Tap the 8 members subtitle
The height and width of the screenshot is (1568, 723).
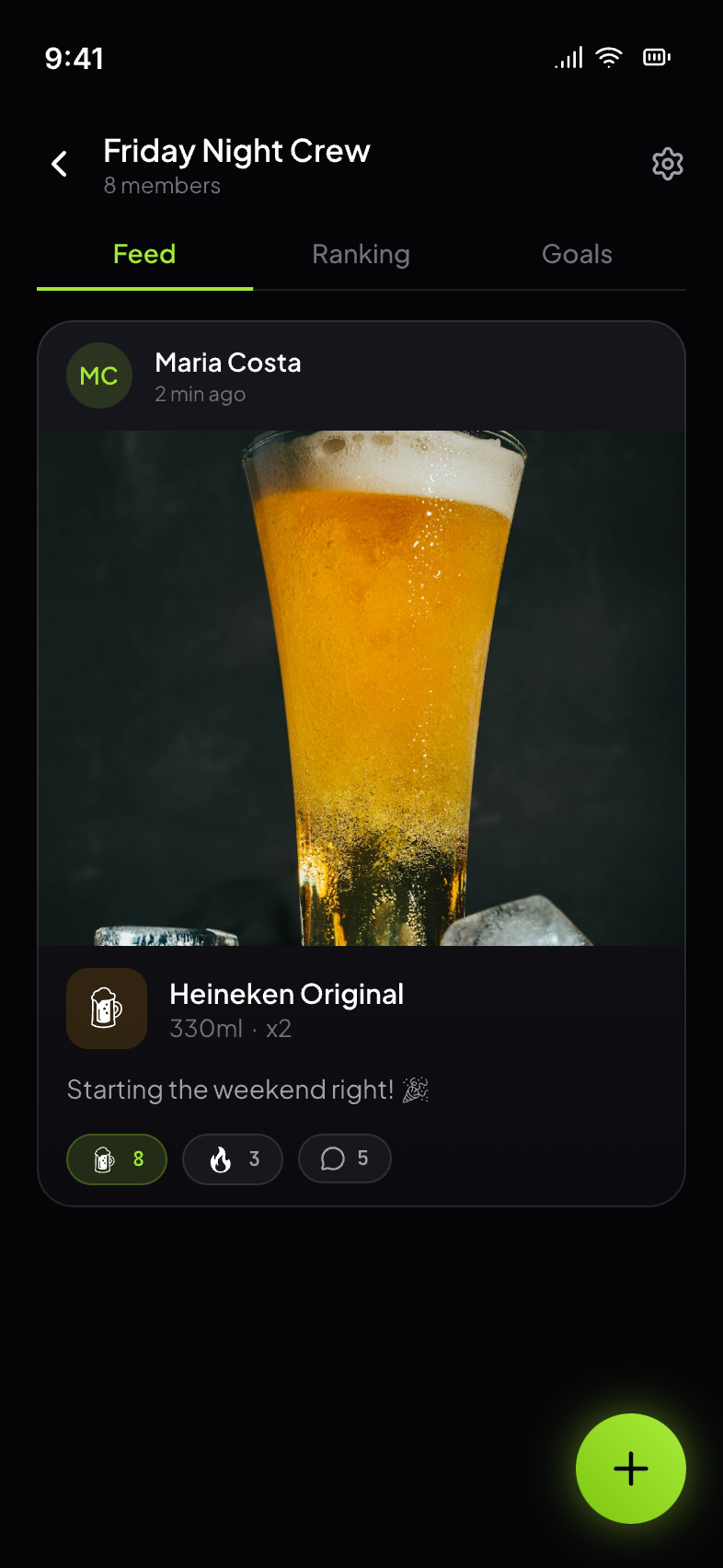click(x=162, y=186)
